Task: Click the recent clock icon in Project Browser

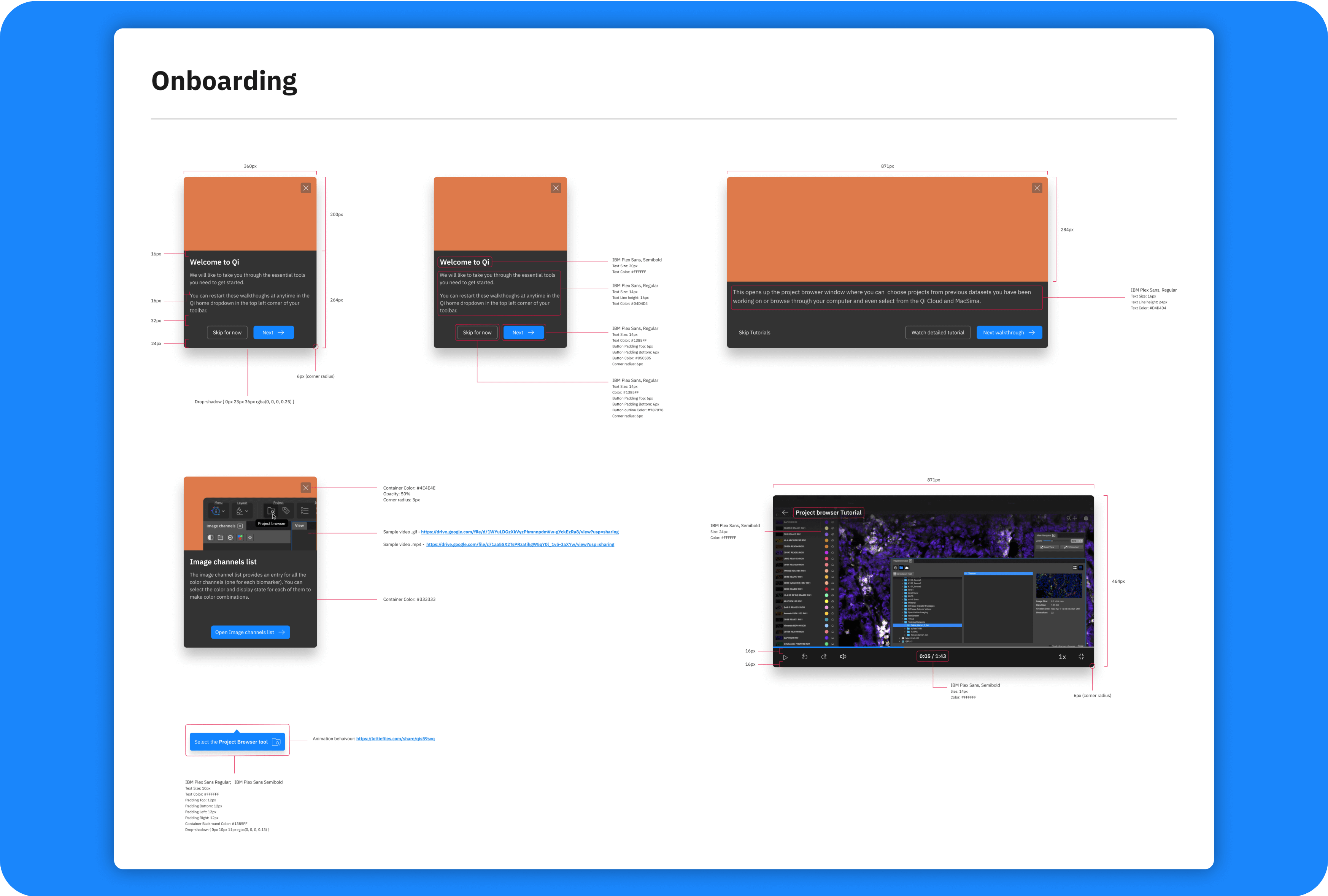Action: (x=896, y=568)
